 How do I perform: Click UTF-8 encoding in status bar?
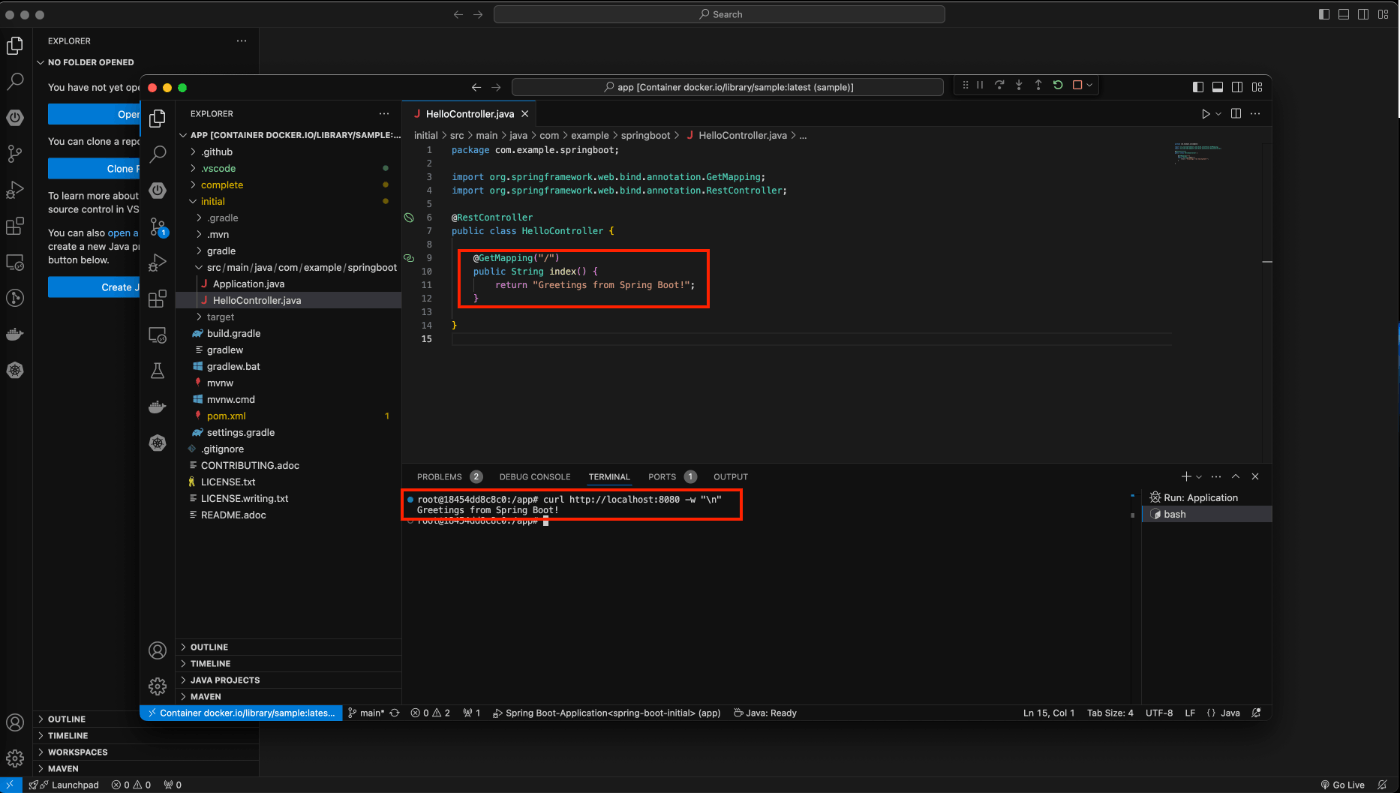pyautogui.click(x=1159, y=713)
